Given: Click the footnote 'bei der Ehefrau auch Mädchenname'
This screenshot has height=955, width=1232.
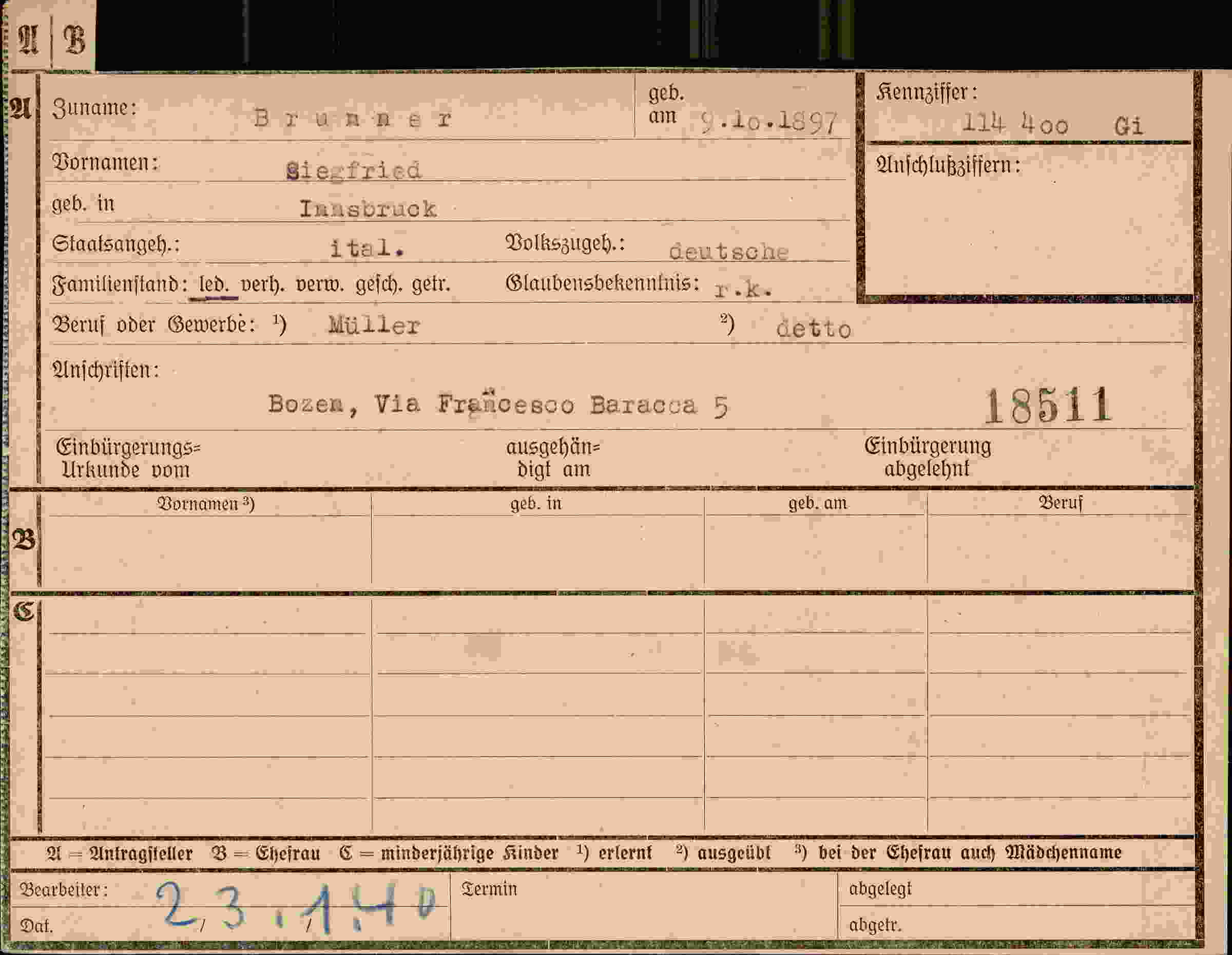Looking at the screenshot, I should pos(969,852).
